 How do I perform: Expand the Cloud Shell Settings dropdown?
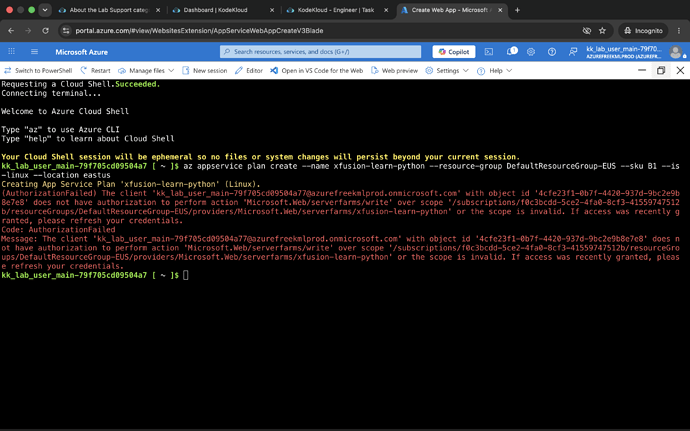[x=447, y=70]
